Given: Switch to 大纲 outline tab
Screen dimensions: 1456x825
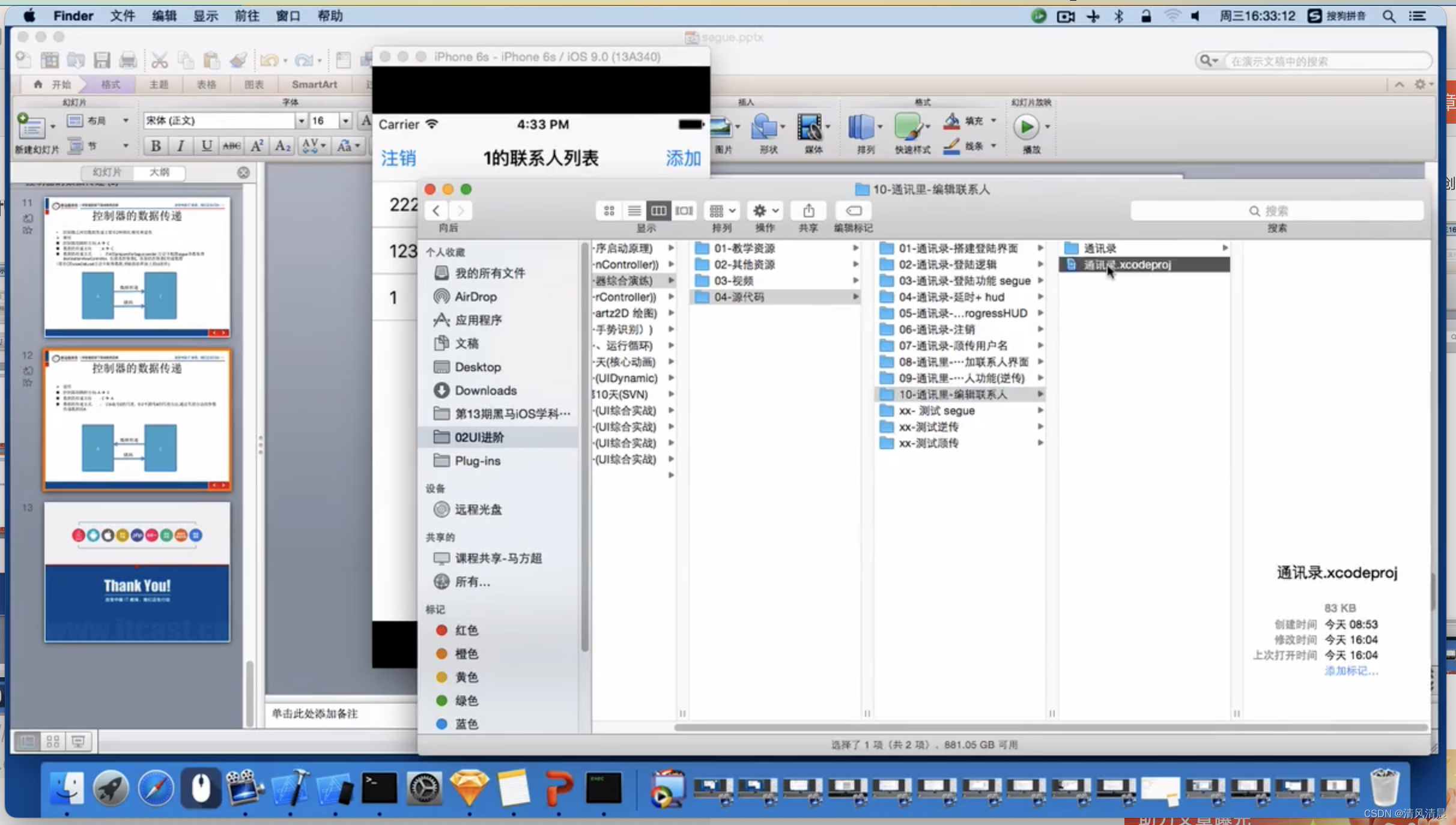Looking at the screenshot, I should pyautogui.click(x=159, y=172).
